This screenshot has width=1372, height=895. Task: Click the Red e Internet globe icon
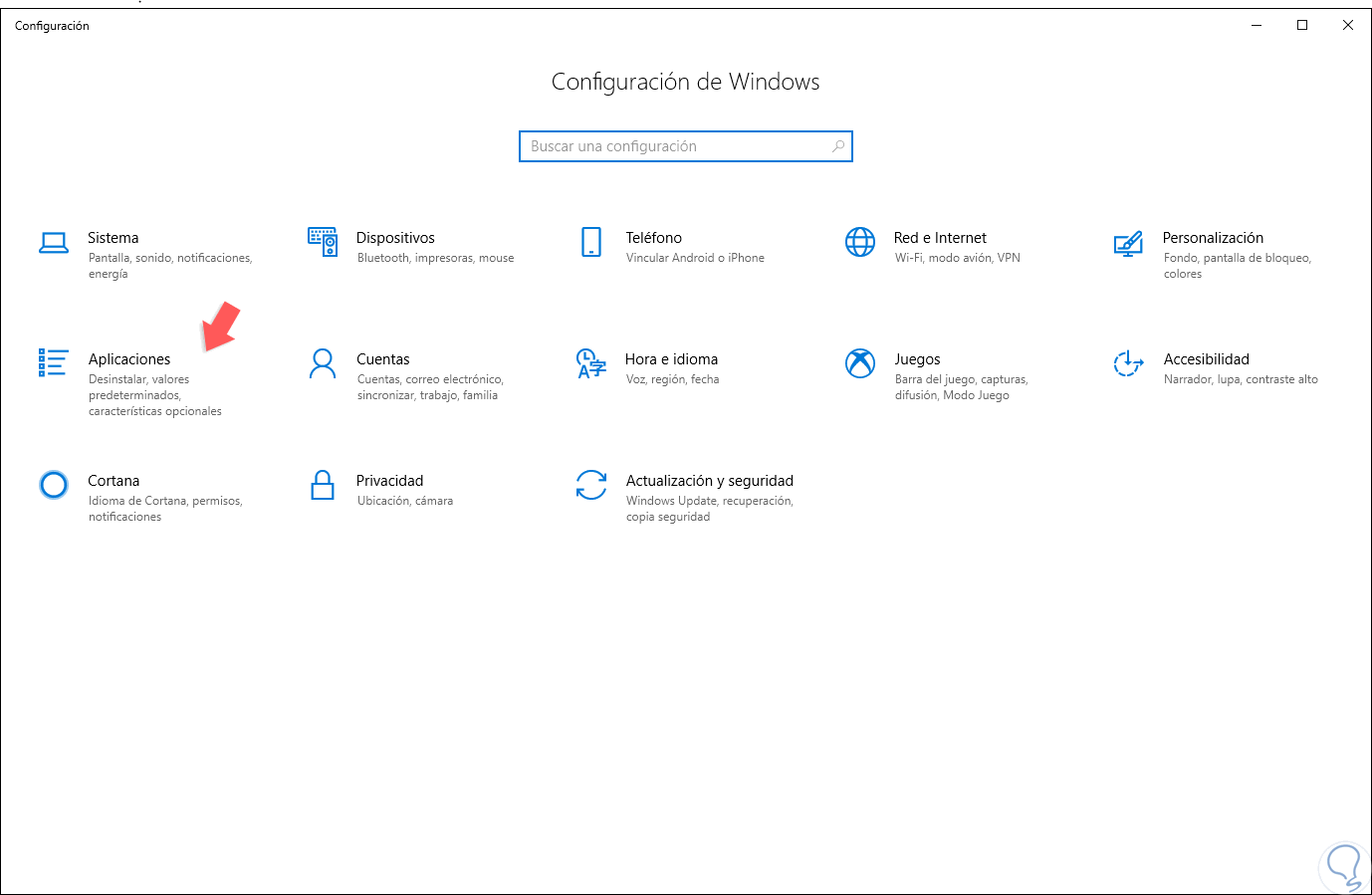[x=860, y=242]
